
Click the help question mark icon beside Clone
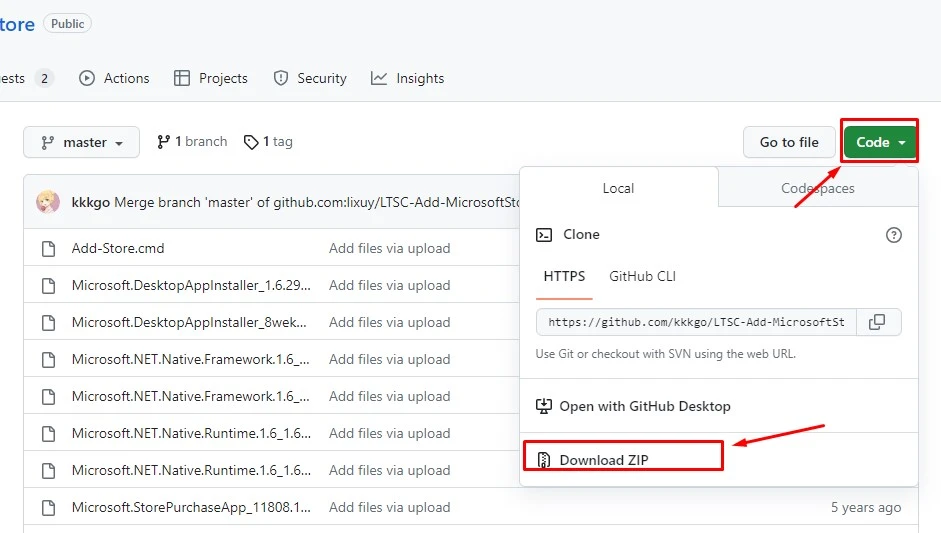click(x=894, y=235)
